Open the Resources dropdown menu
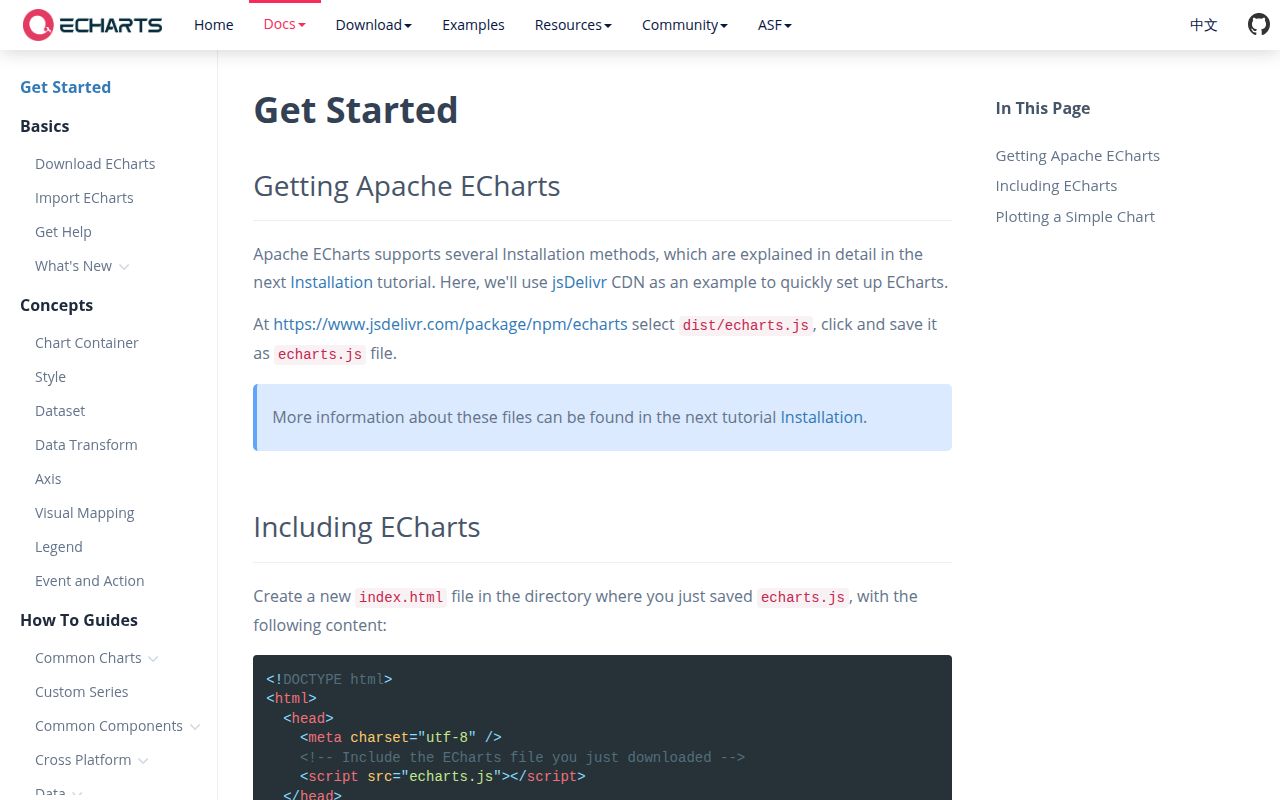The width and height of the screenshot is (1280, 800). [x=573, y=25]
